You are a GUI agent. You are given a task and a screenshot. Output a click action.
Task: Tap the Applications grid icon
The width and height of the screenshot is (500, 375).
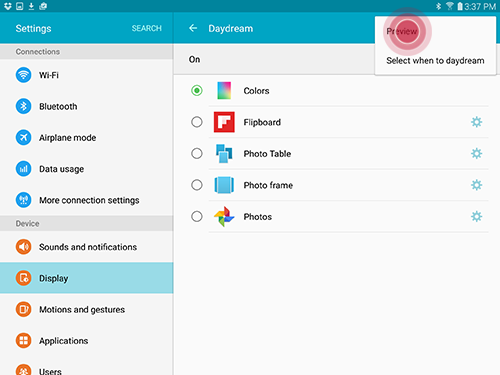point(23,341)
